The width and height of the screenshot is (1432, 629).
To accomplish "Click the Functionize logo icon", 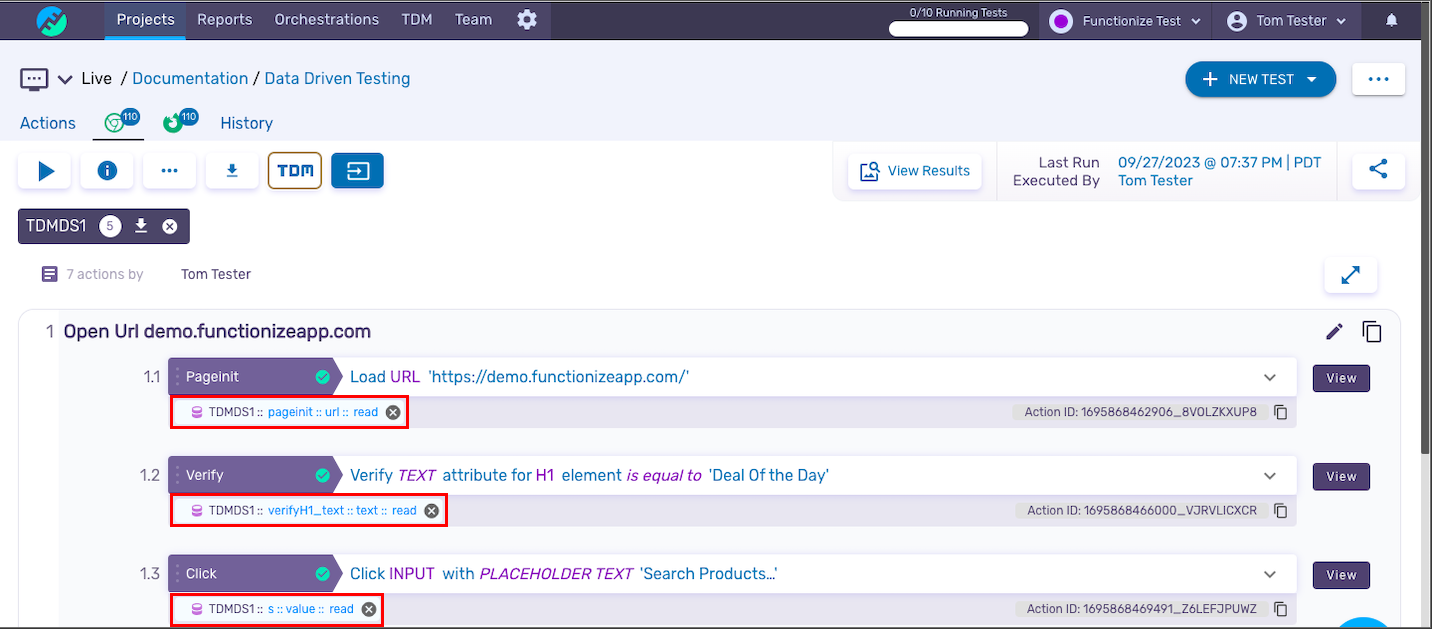I will pos(51,20).
